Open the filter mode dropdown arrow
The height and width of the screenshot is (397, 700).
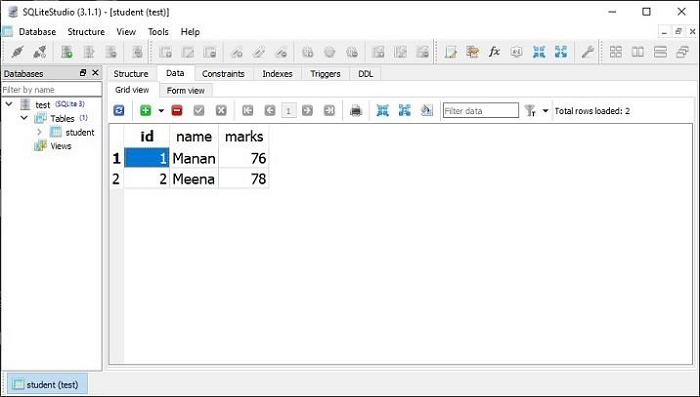click(x=545, y=111)
